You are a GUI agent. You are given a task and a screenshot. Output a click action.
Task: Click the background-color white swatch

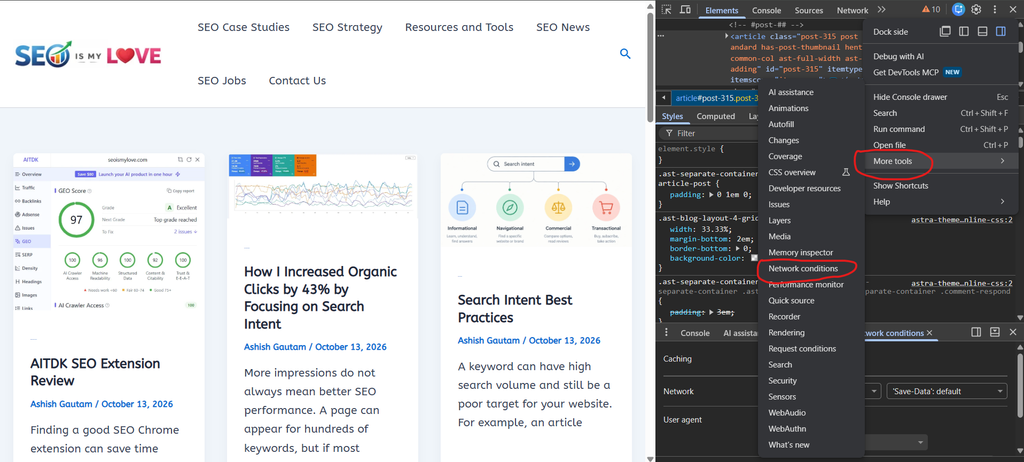[754, 258]
